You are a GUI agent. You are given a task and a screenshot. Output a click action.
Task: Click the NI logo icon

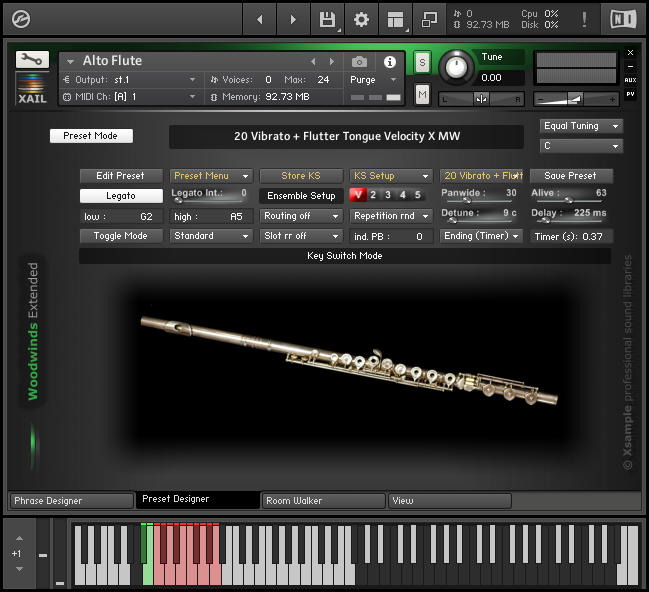point(623,19)
